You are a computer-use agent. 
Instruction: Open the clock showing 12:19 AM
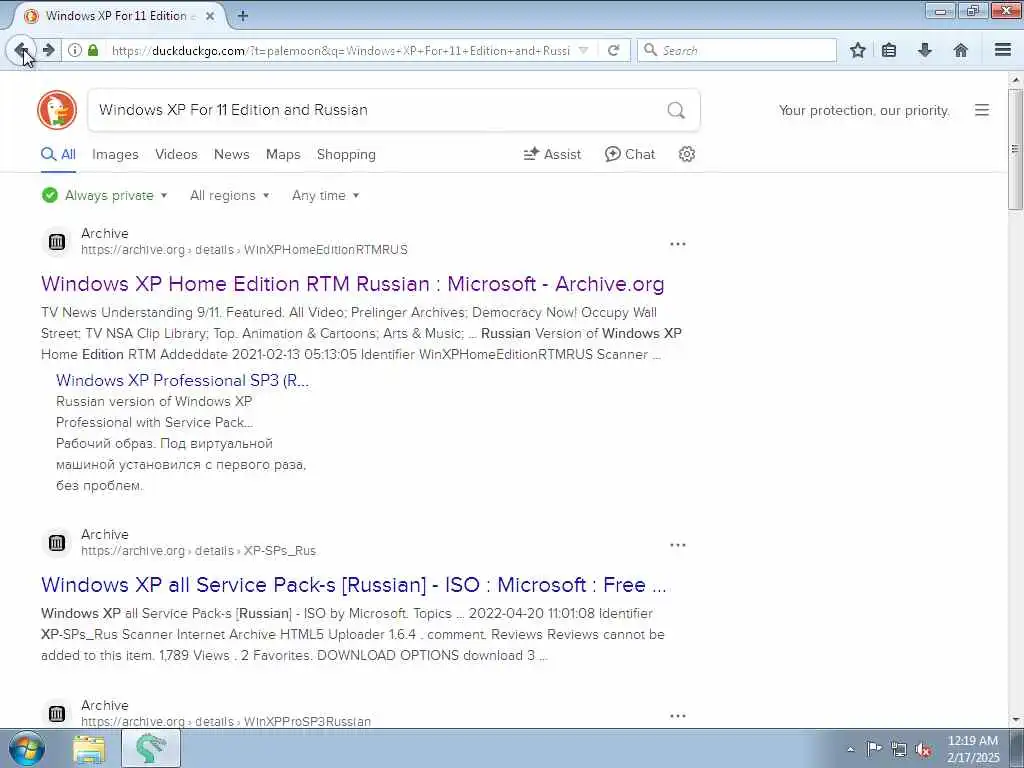[973, 749]
